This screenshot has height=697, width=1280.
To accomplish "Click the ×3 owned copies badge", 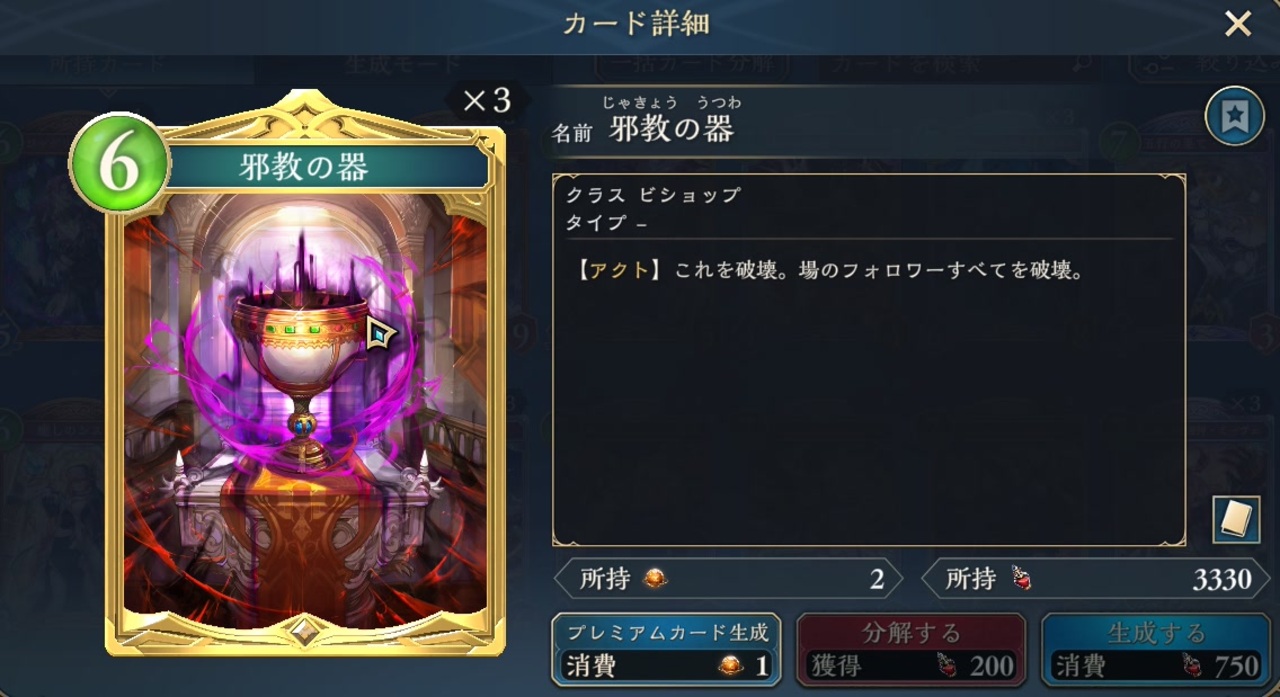I will click(486, 100).
